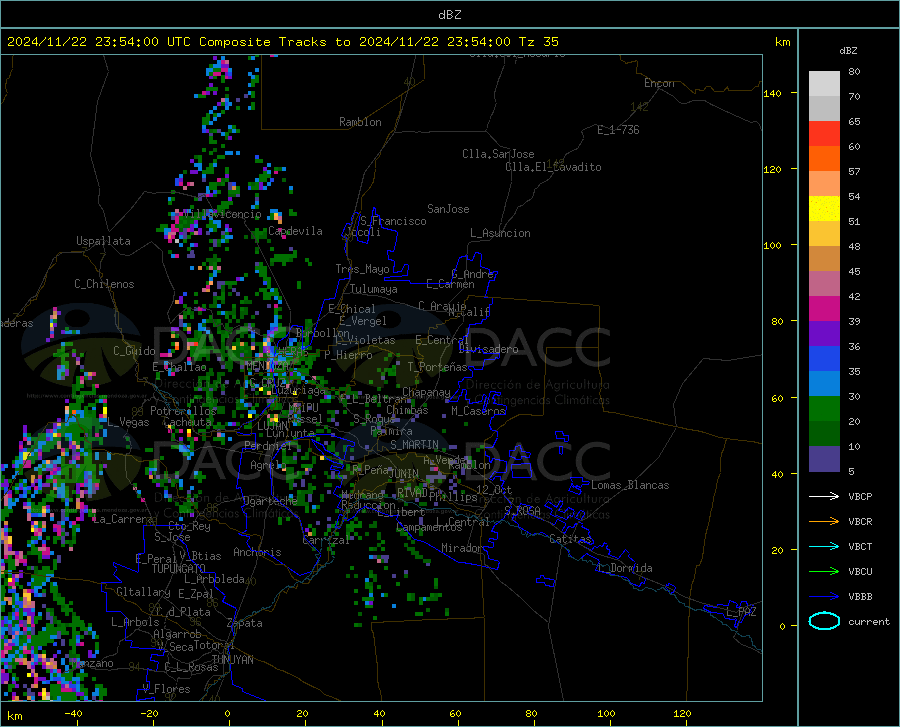The image size is (900, 727).
Task: Click the Tulumaya map label
Action: tap(373, 289)
